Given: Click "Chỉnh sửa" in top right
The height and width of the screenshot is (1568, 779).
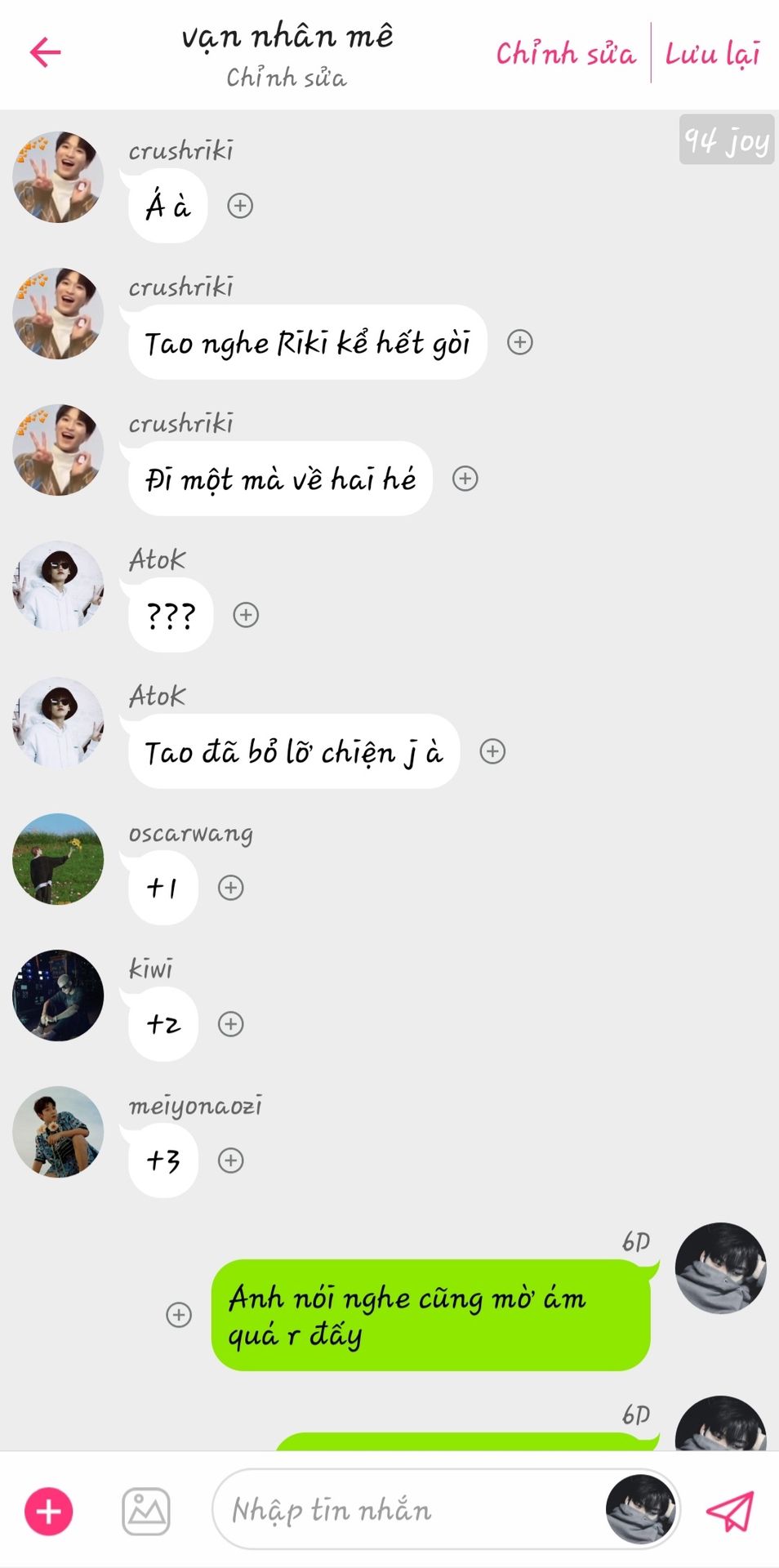Looking at the screenshot, I should click(x=566, y=54).
